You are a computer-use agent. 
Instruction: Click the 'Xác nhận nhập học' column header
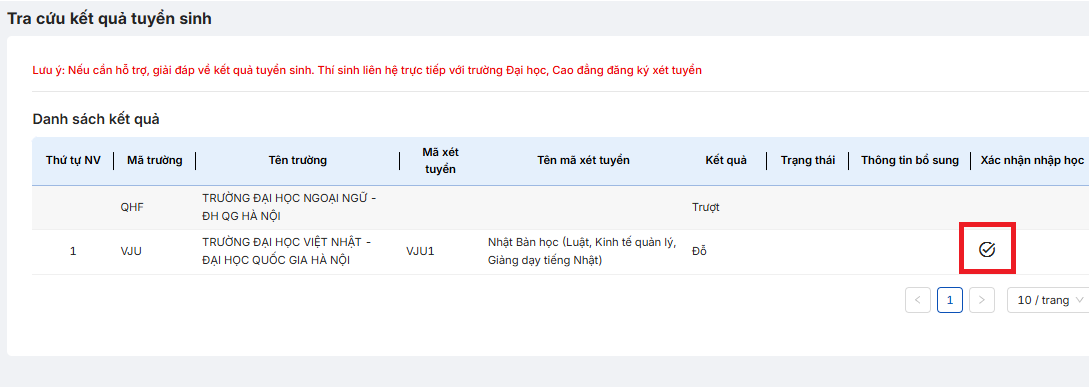pyautogui.click(x=1032, y=160)
